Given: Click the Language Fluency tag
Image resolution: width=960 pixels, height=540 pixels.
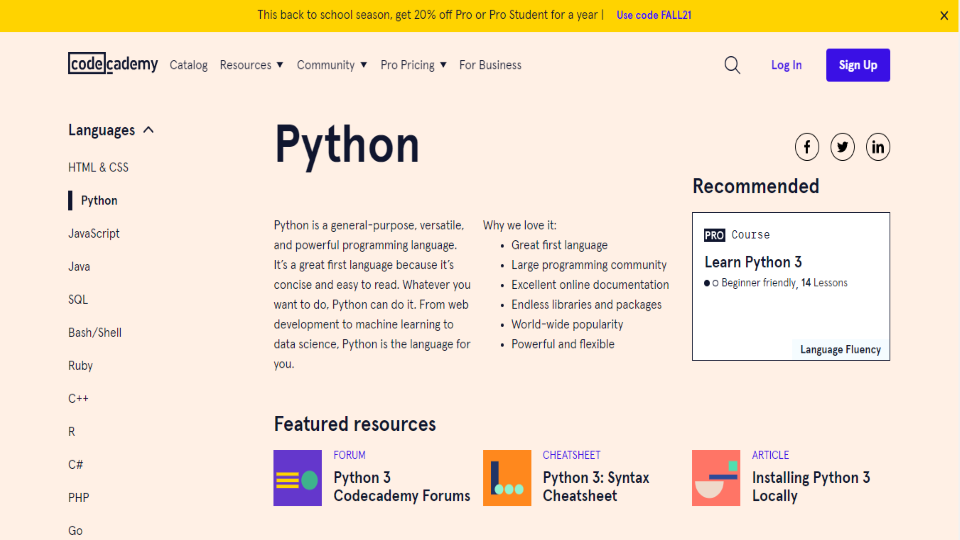Looking at the screenshot, I should pyautogui.click(x=840, y=350).
